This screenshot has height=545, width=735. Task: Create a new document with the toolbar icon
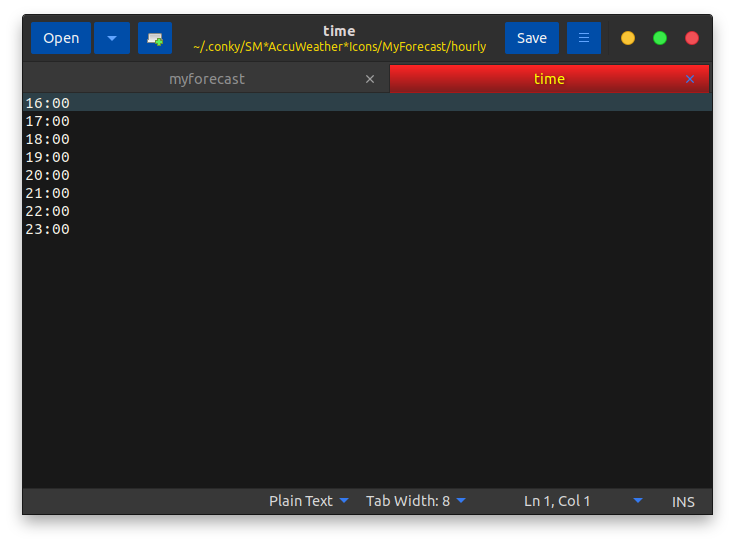coord(155,38)
